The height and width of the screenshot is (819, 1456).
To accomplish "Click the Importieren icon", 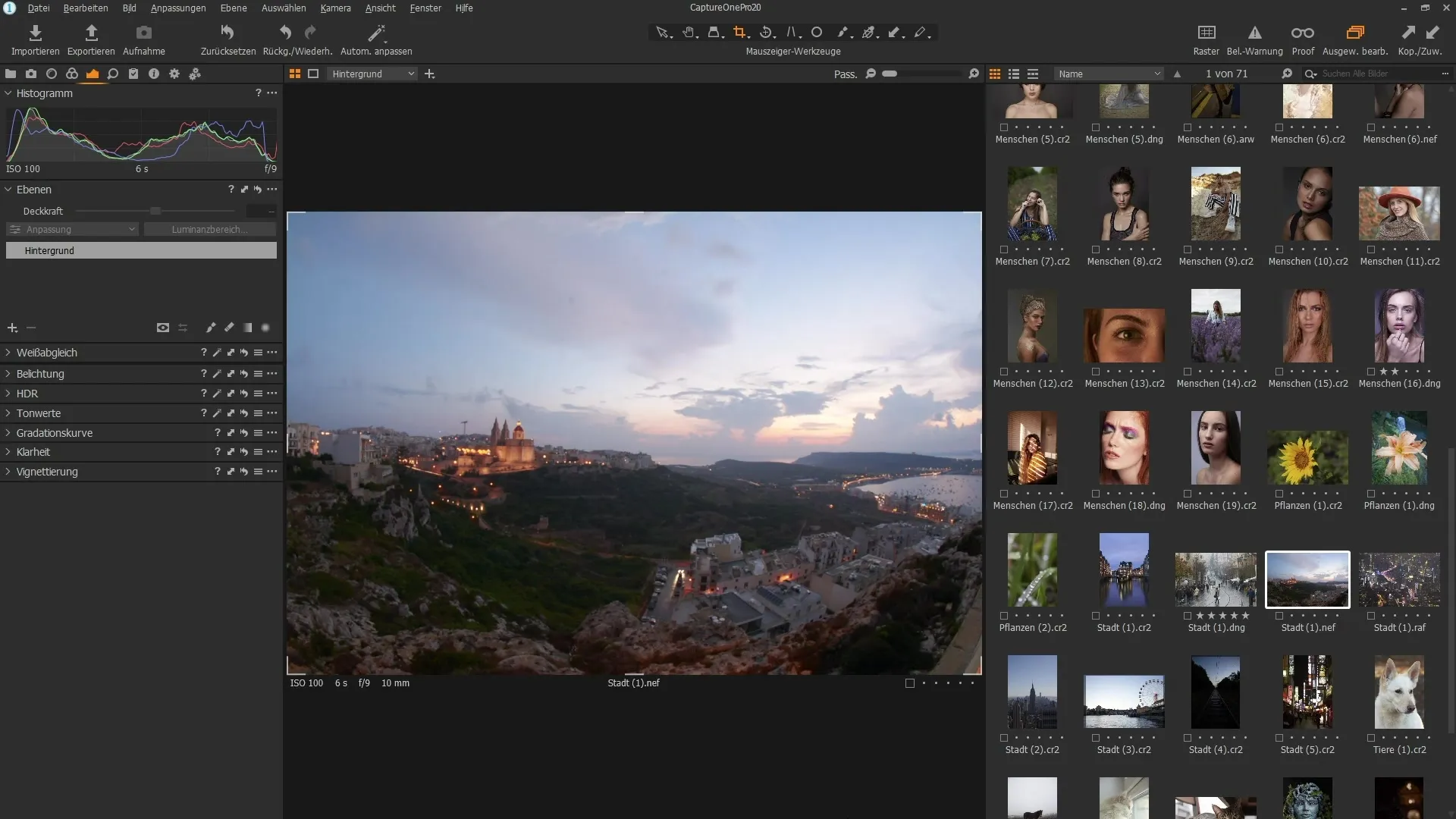I will 35,33.
